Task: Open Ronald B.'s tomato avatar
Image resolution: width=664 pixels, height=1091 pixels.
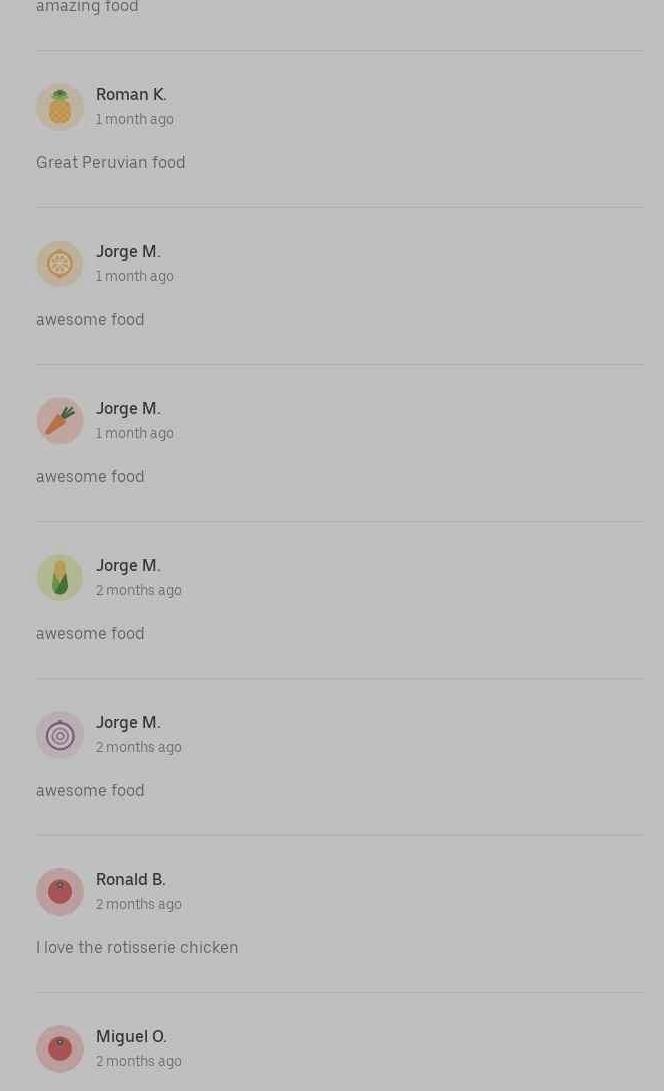Action: 60,892
